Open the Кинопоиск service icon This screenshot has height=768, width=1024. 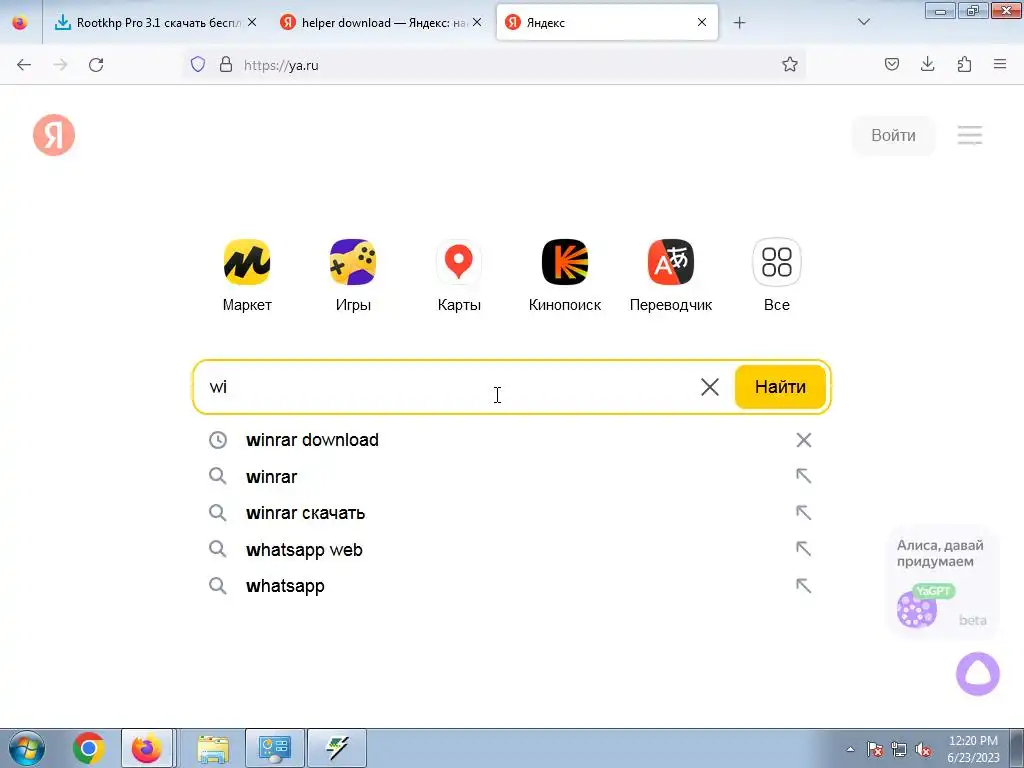pyautogui.click(x=565, y=262)
